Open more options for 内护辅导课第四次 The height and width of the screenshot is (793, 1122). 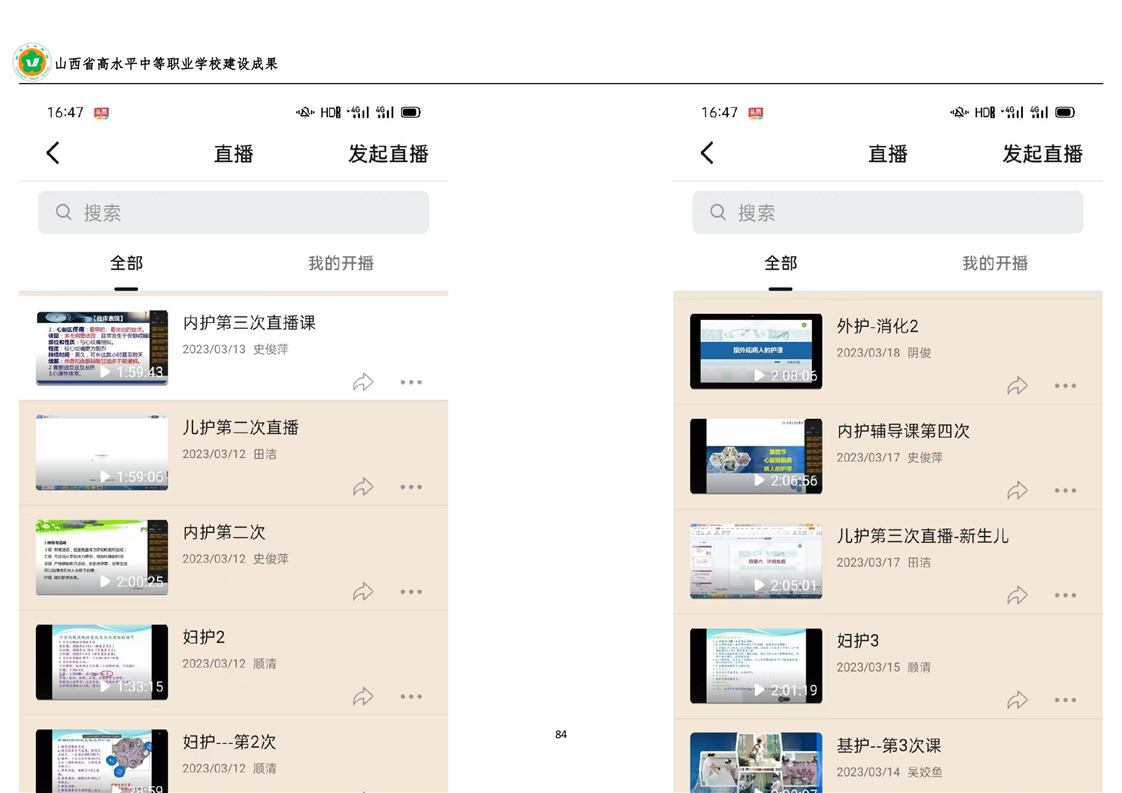pyautogui.click(x=1065, y=490)
